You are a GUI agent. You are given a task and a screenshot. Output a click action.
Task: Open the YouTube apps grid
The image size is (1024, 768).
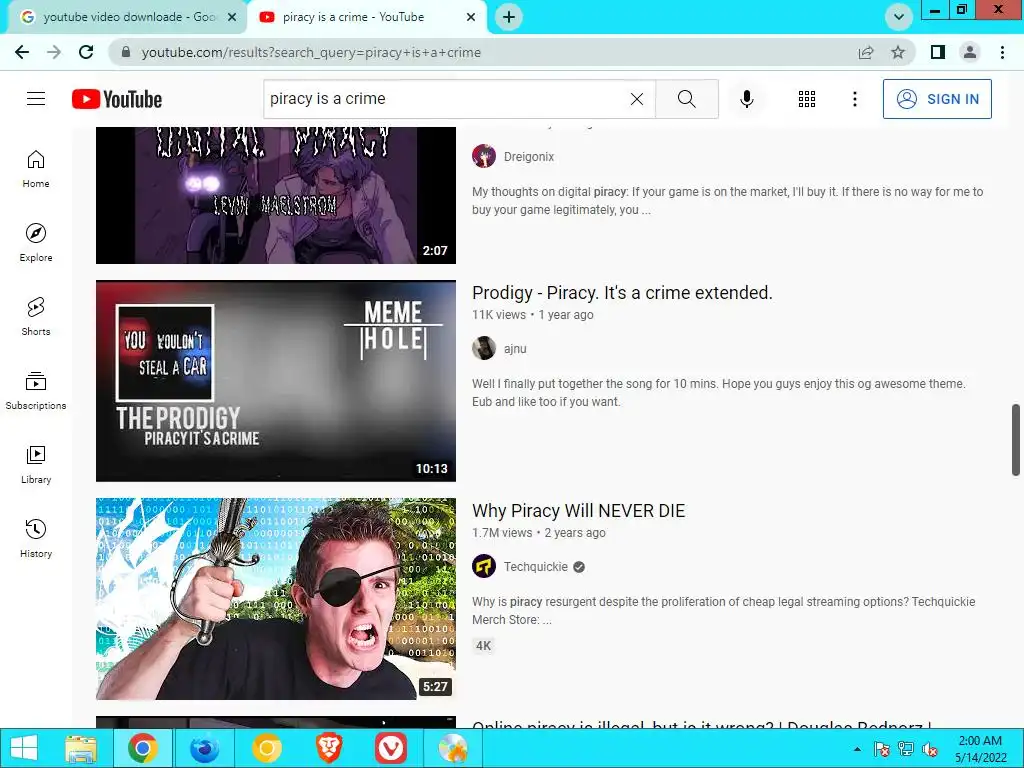(x=807, y=99)
